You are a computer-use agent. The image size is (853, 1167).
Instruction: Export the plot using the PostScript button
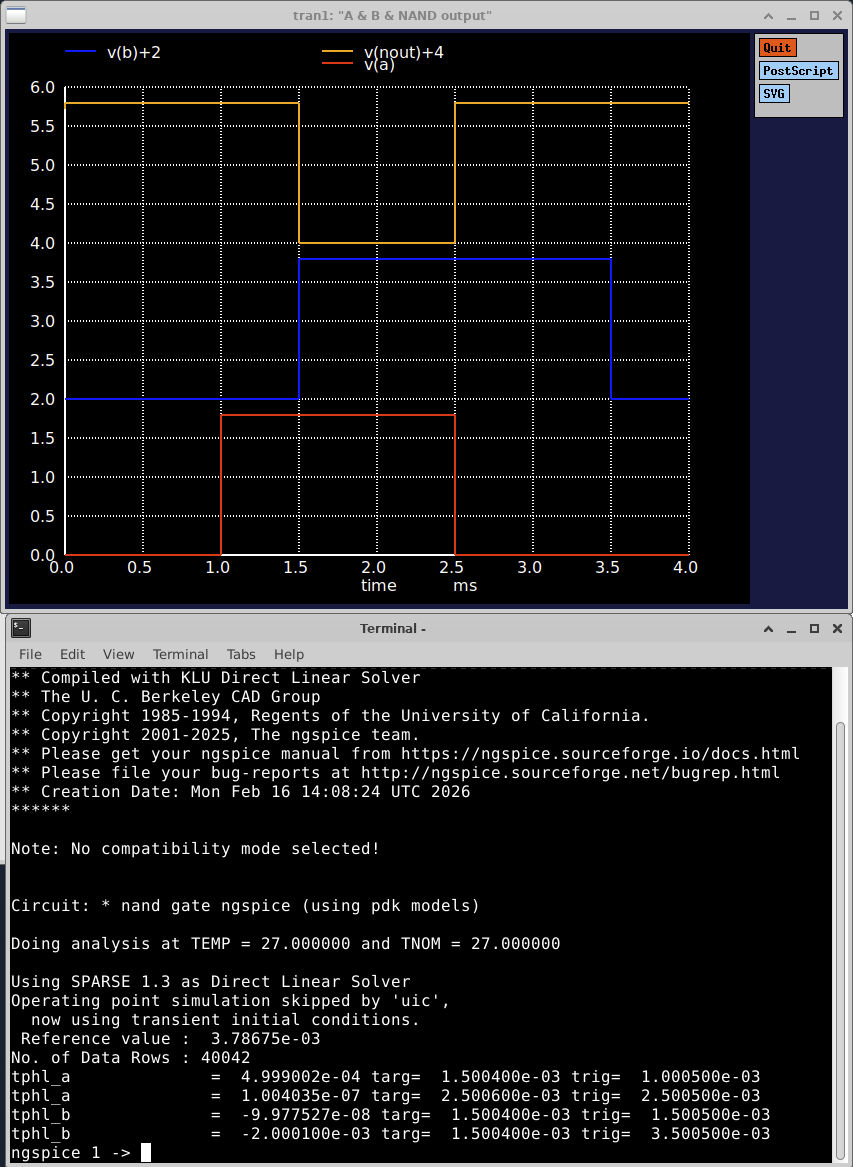point(798,70)
